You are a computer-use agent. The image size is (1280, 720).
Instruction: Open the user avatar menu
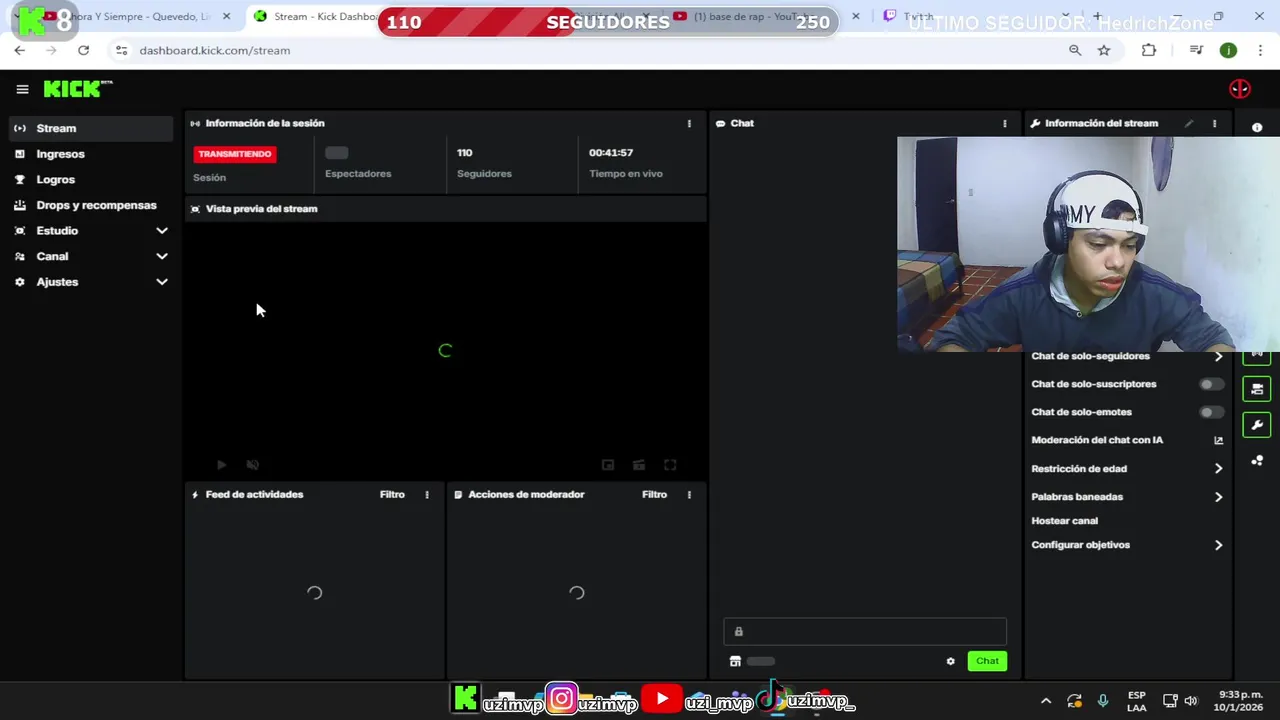click(x=1239, y=89)
